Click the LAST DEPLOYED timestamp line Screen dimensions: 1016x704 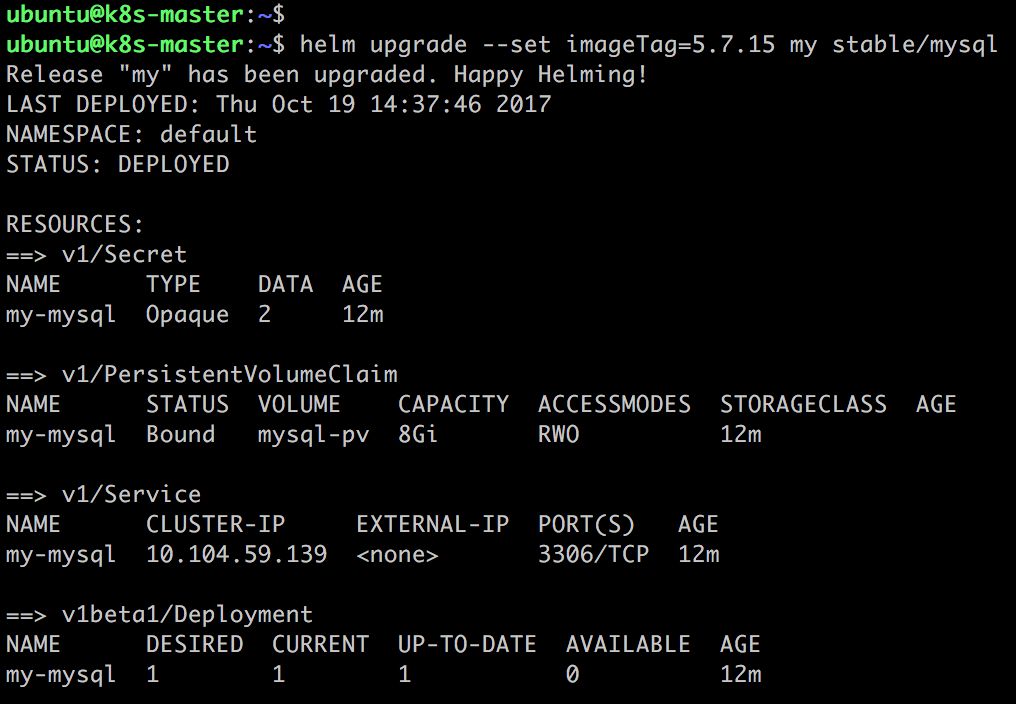click(279, 104)
